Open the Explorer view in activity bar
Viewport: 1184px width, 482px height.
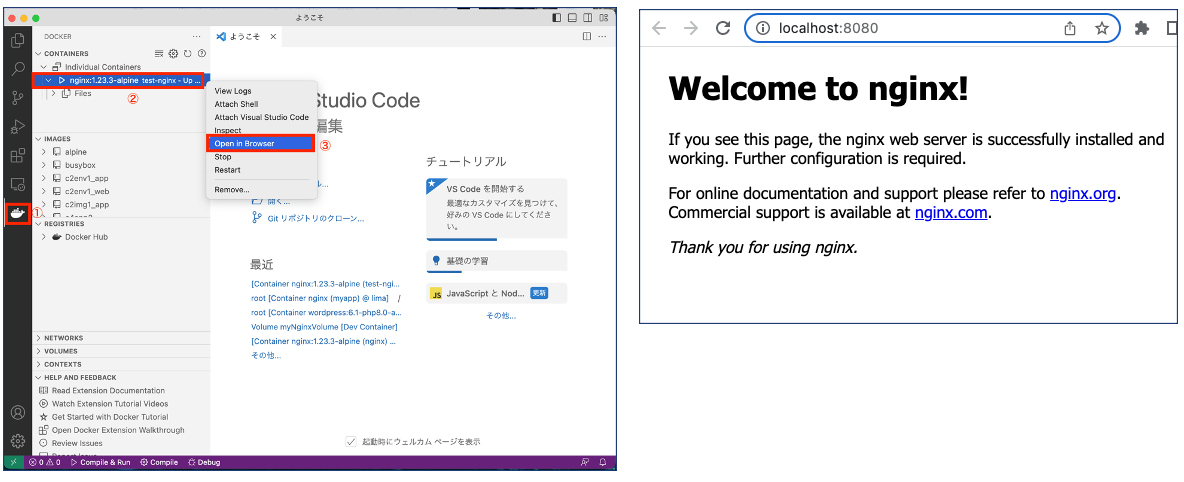point(17,40)
